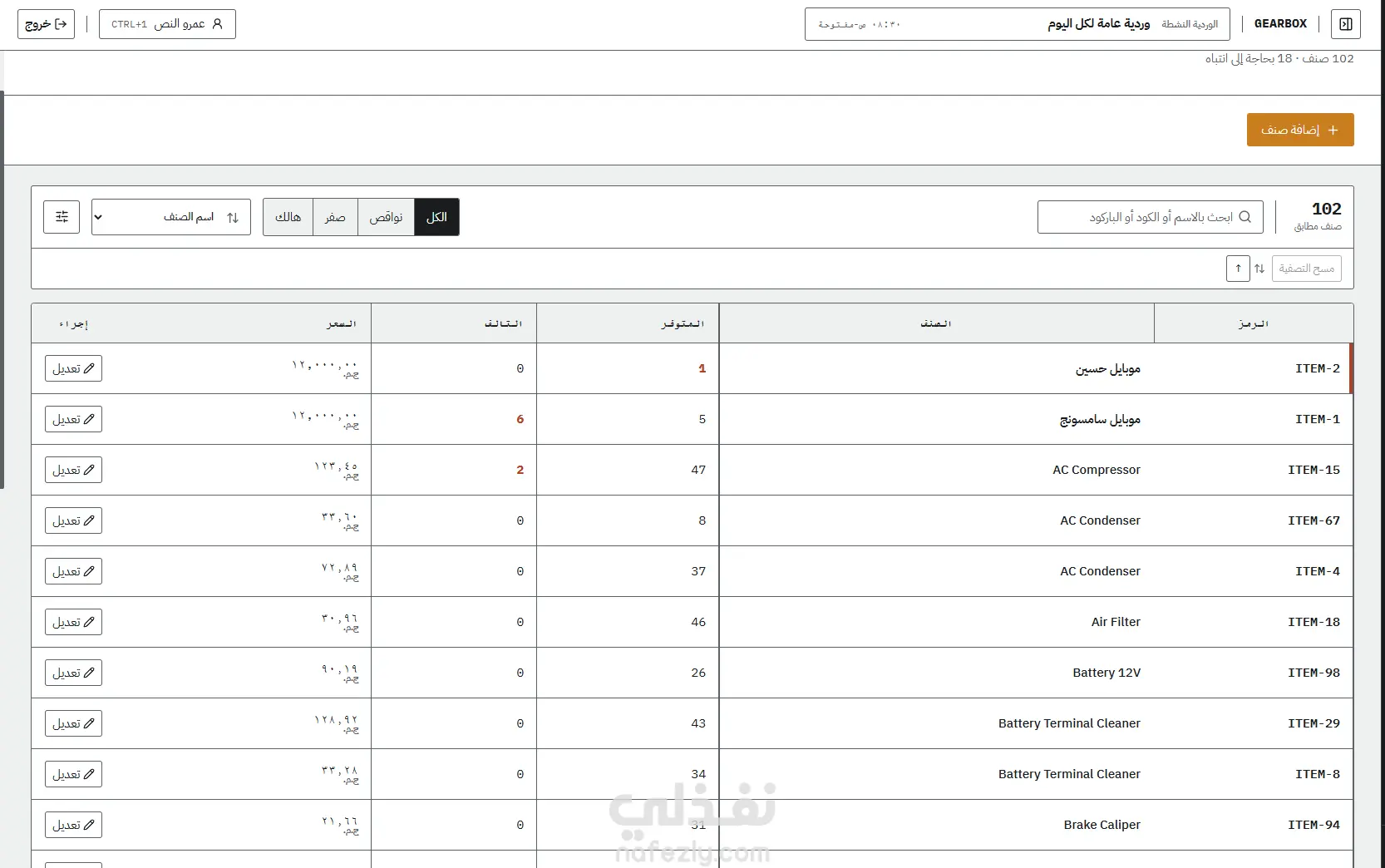
Task: Edit the Battery Terminal Cleaner ITEM-29 row
Action: point(73,723)
